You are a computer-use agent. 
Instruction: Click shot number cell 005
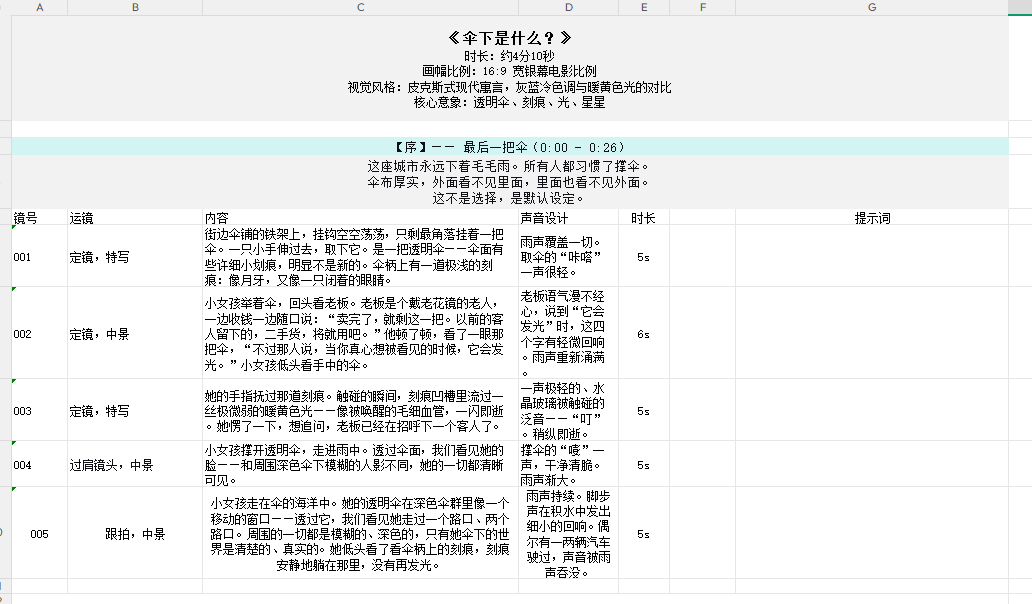pos(39,534)
